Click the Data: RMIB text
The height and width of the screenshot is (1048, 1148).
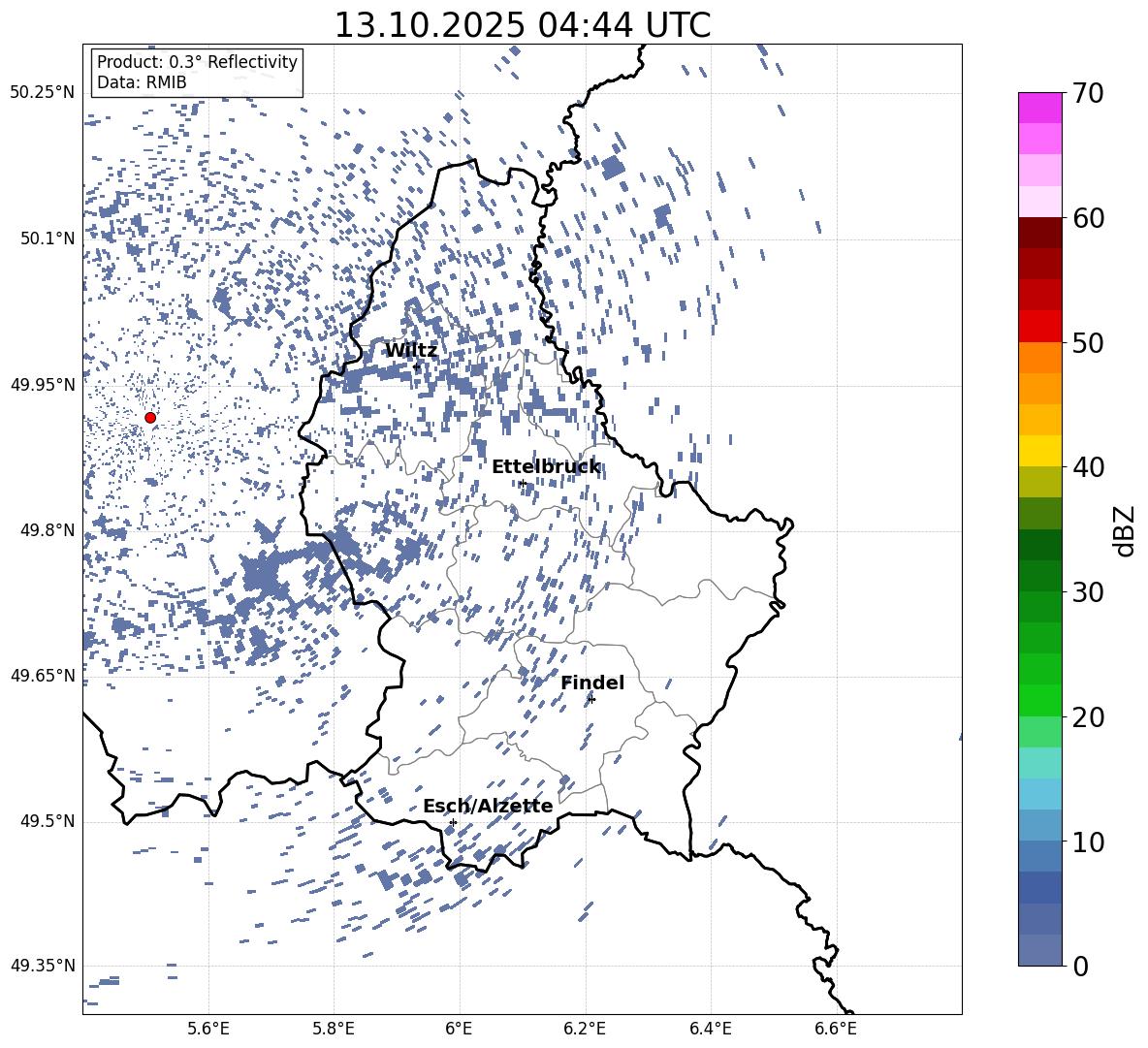[142, 82]
